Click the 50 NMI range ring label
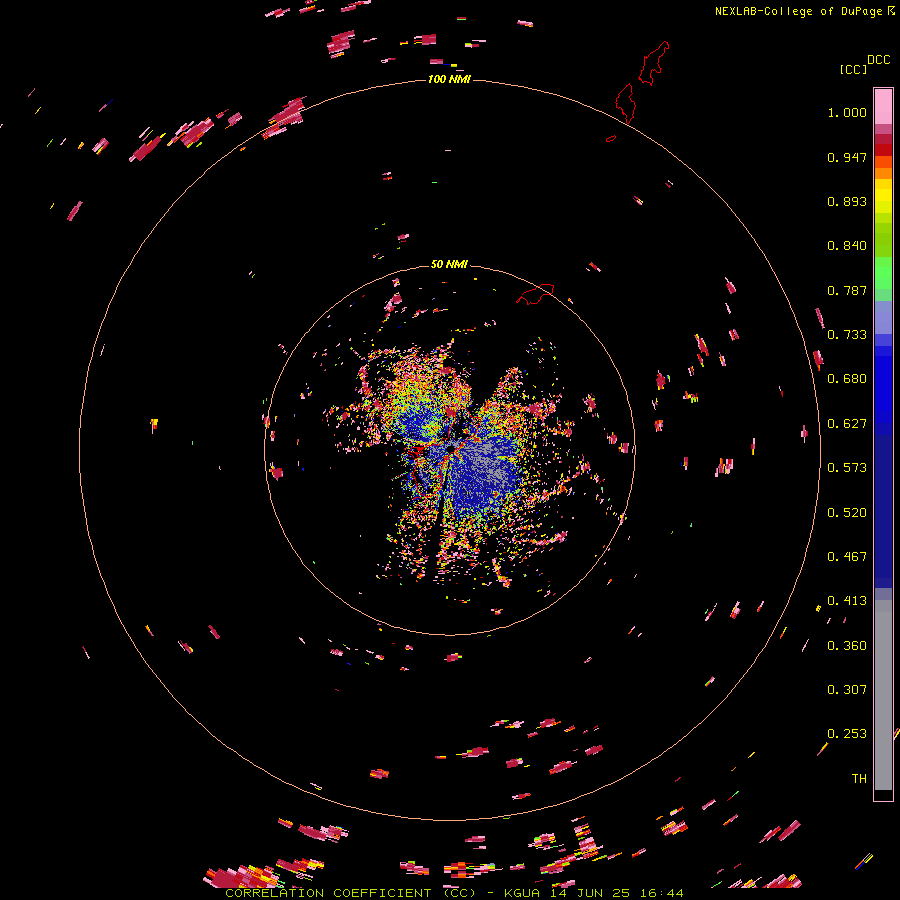The height and width of the screenshot is (900, 900). pos(449,264)
